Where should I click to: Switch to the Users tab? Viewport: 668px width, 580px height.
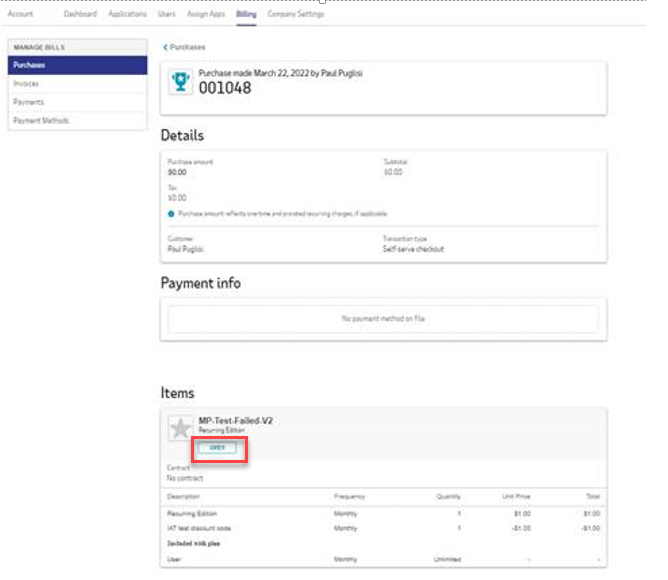click(x=167, y=14)
